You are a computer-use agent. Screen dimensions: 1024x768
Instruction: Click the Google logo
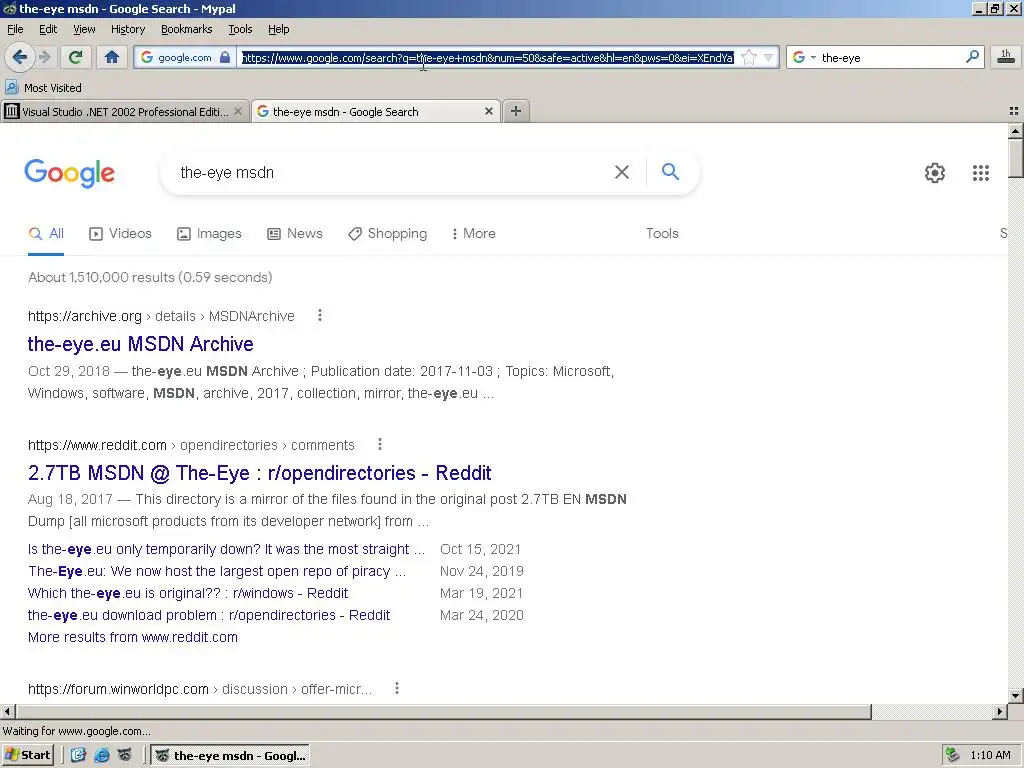pos(69,173)
